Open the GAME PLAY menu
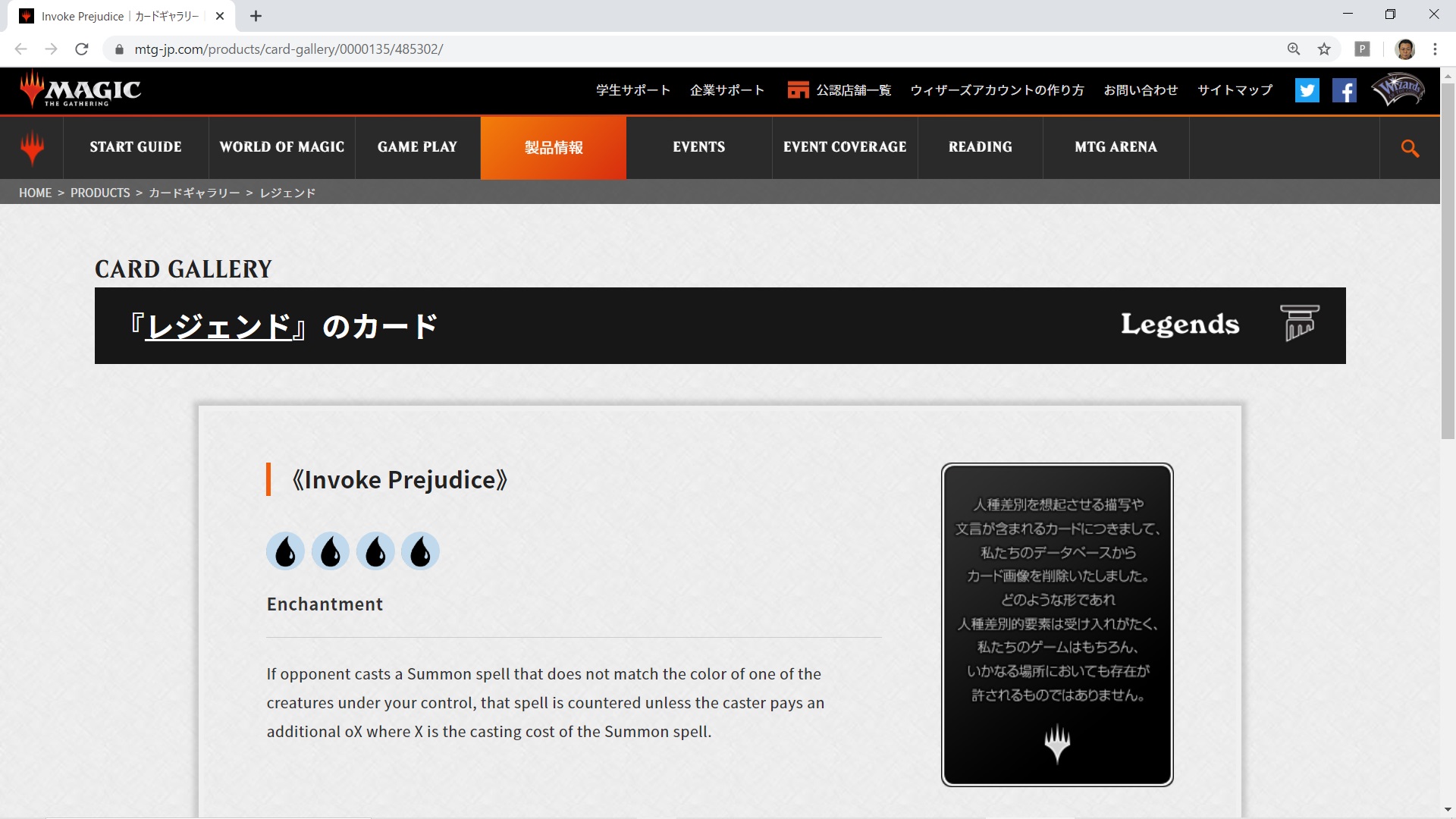The width and height of the screenshot is (1456, 819). 418,147
